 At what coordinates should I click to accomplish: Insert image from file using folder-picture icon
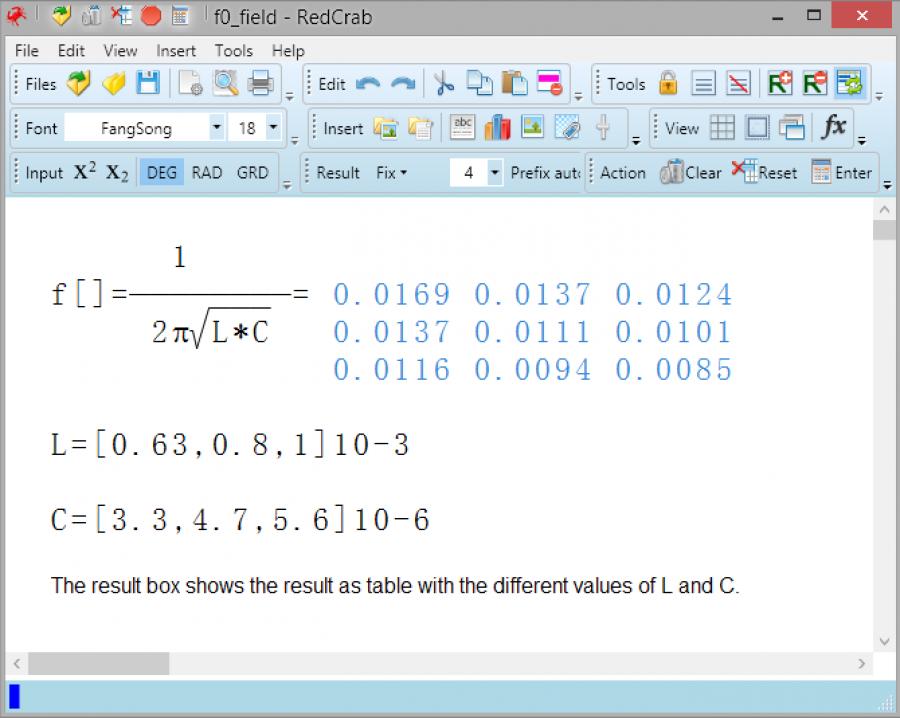pyautogui.click(x=386, y=128)
